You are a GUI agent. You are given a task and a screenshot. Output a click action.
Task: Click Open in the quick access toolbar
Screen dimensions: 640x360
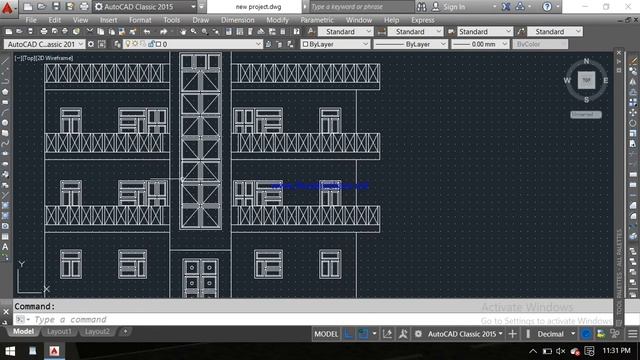[42, 7]
